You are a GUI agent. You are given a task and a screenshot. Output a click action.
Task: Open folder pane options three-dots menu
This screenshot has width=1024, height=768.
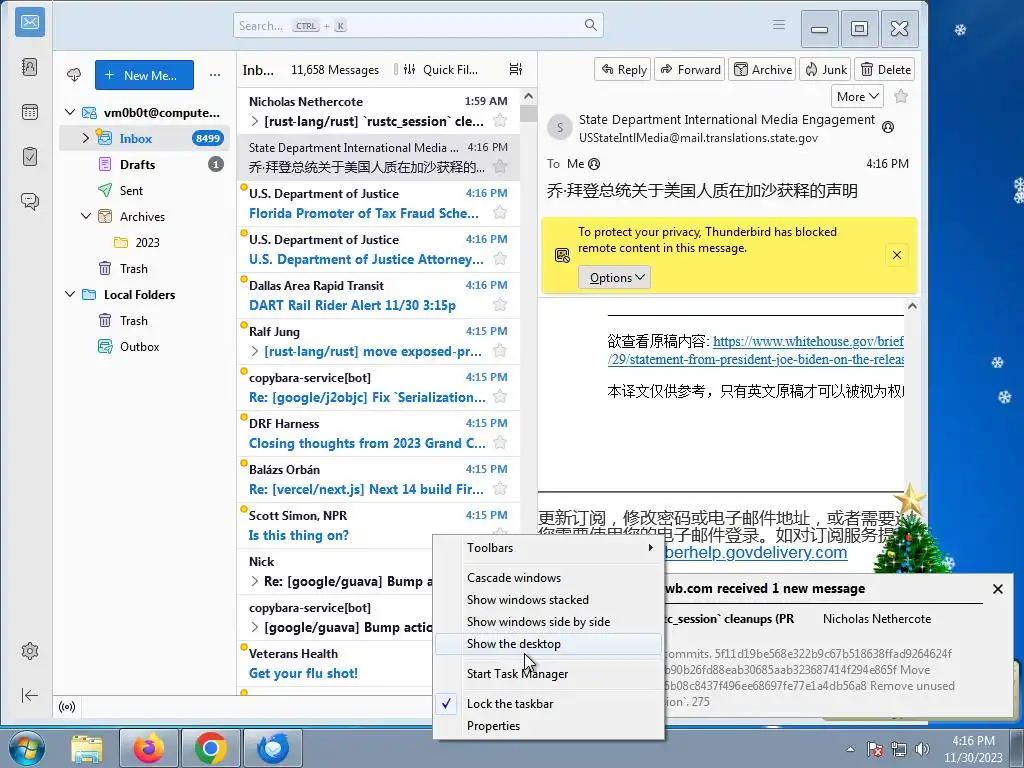[215, 75]
